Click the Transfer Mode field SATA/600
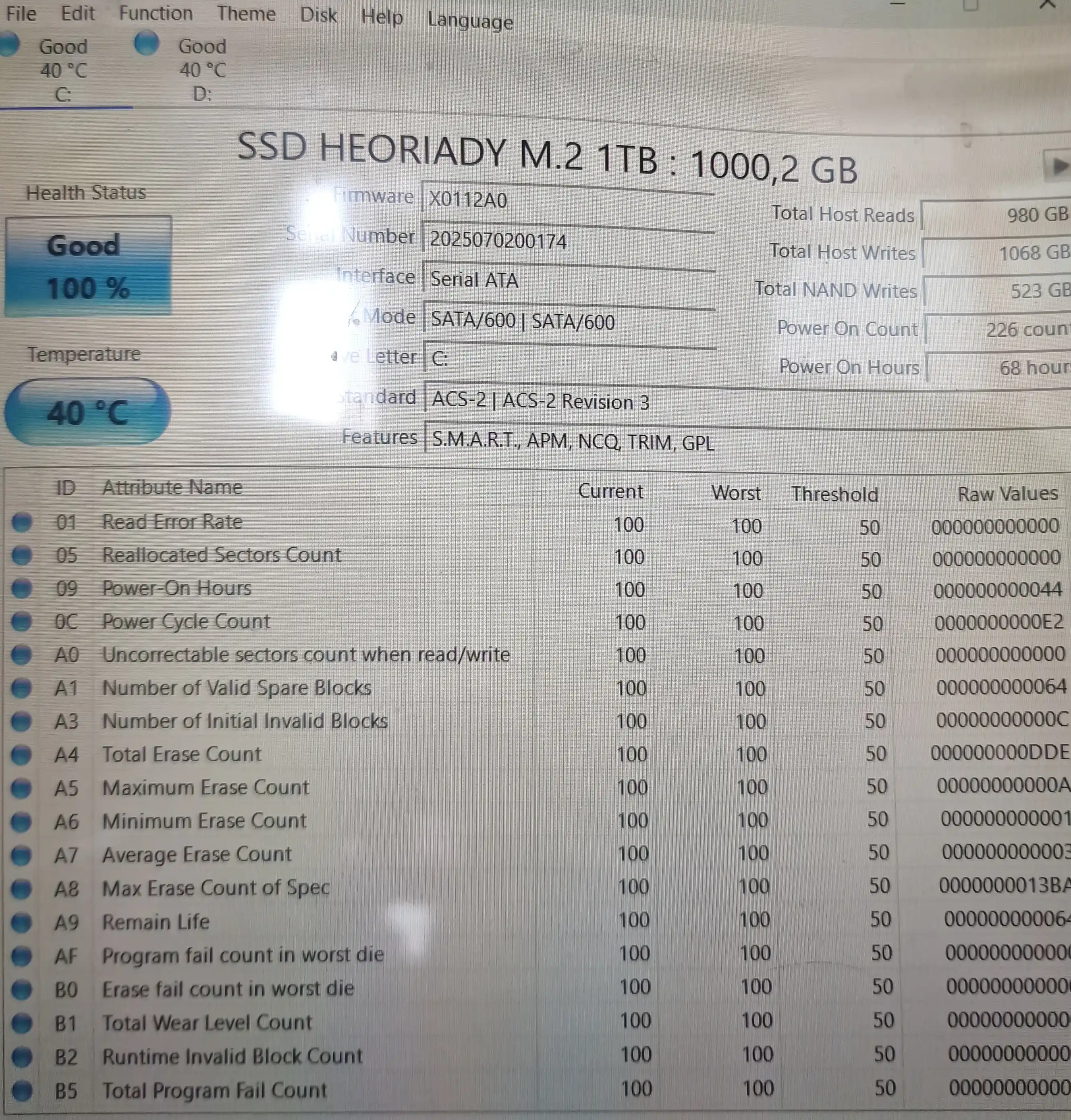Image resolution: width=1071 pixels, height=1120 pixels. pyautogui.click(x=570, y=320)
